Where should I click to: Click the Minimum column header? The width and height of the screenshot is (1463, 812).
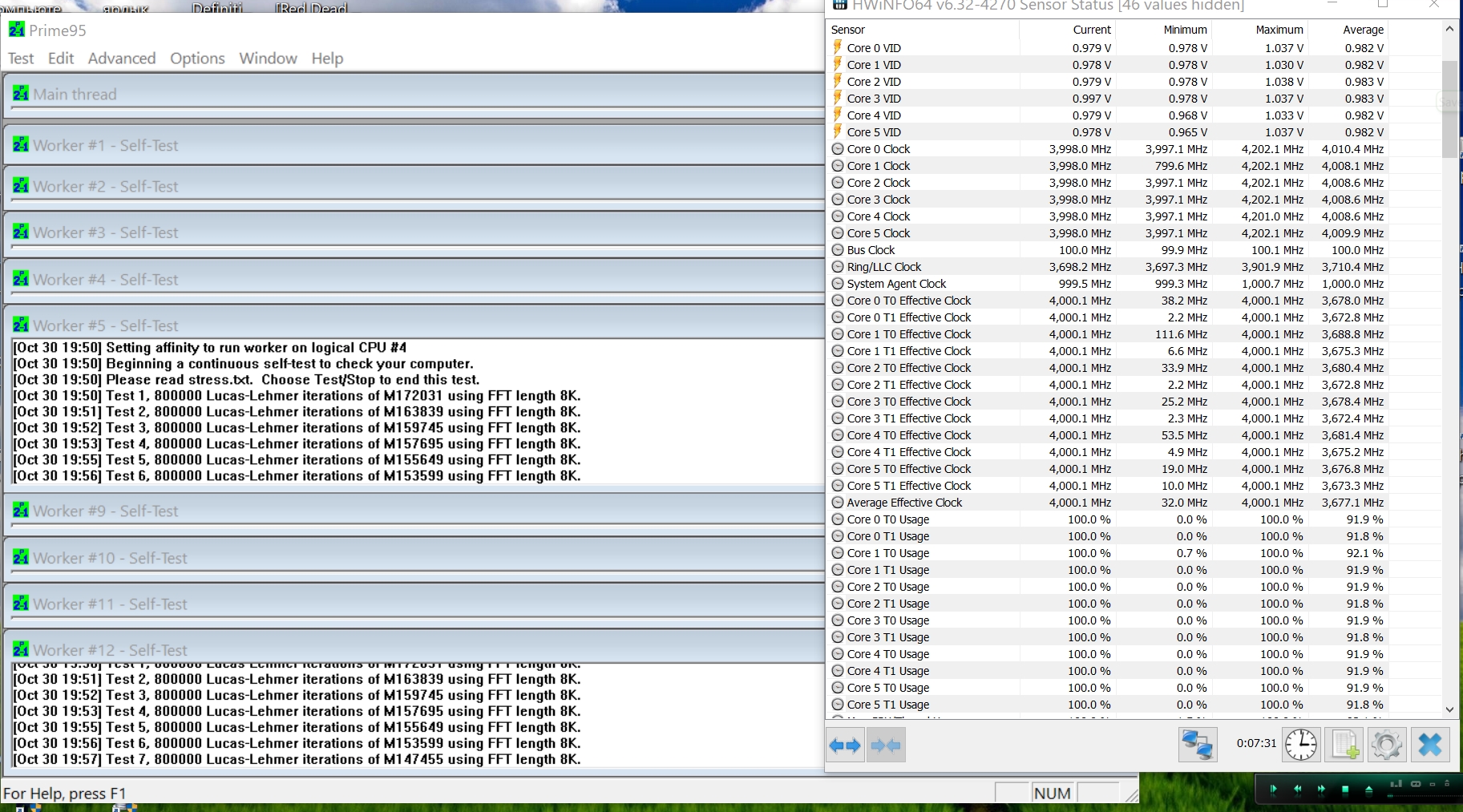click(1163, 30)
